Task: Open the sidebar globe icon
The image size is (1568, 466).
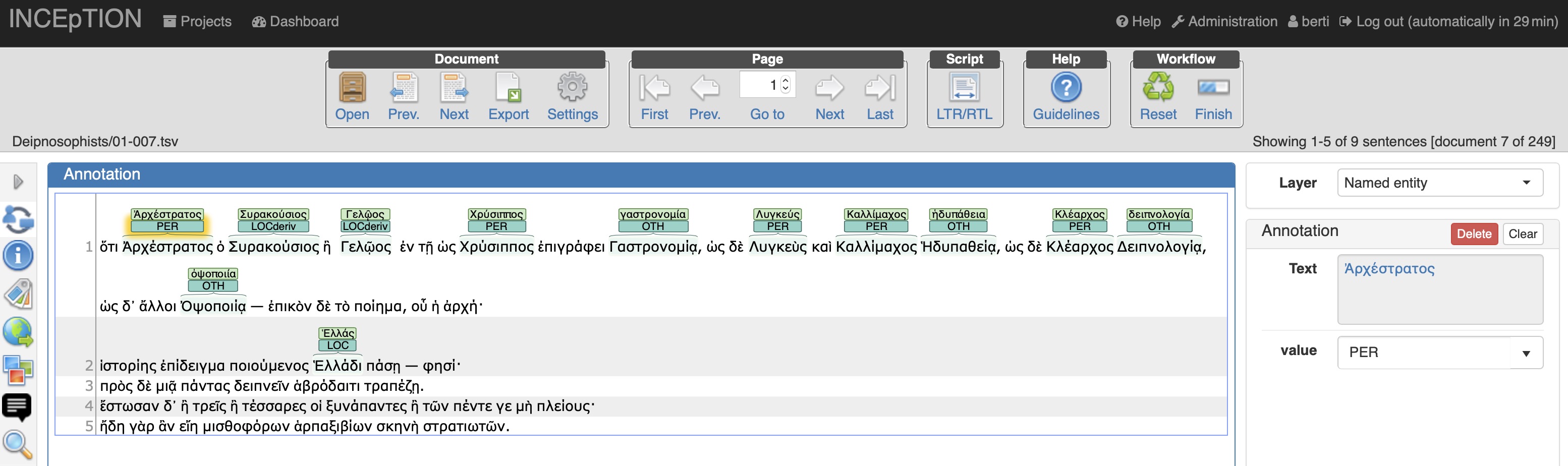Action: pyautogui.click(x=18, y=332)
